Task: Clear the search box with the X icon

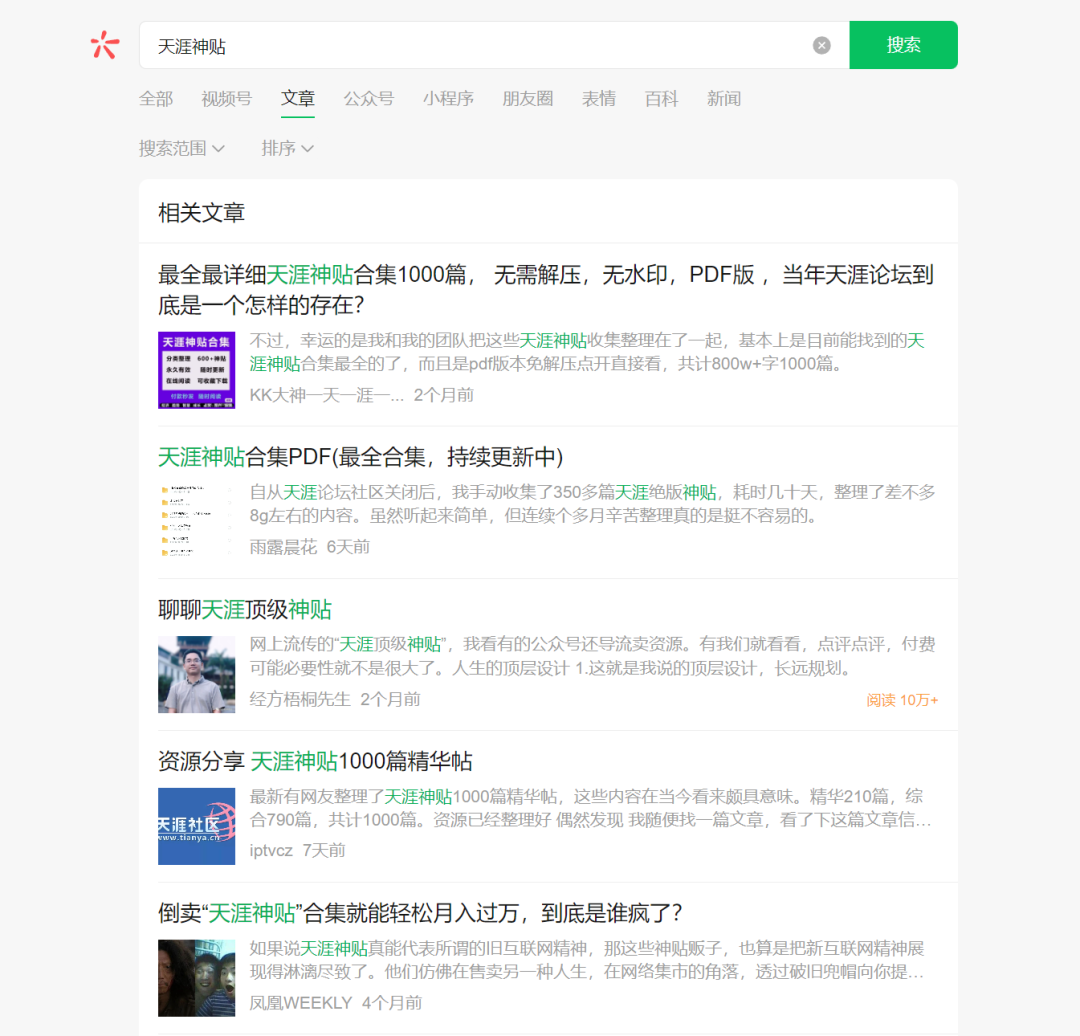Action: click(821, 45)
